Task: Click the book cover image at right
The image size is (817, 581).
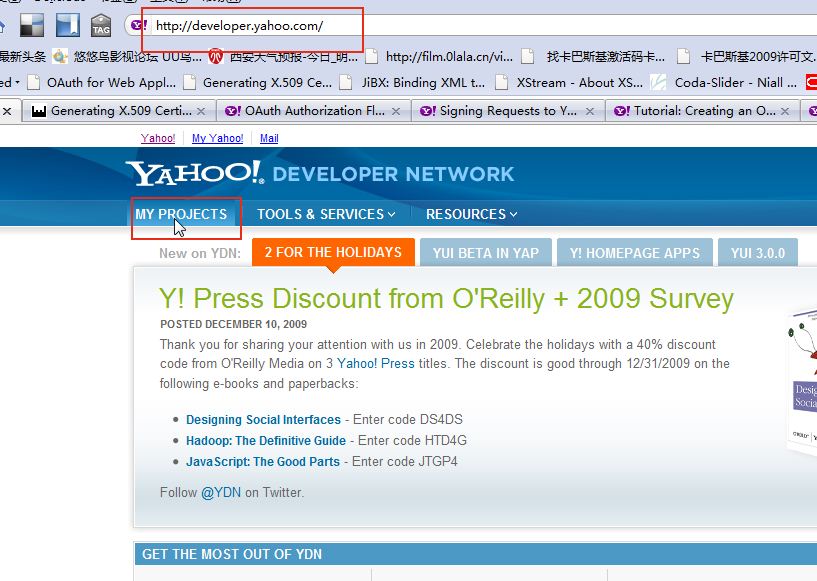Action: click(x=802, y=383)
